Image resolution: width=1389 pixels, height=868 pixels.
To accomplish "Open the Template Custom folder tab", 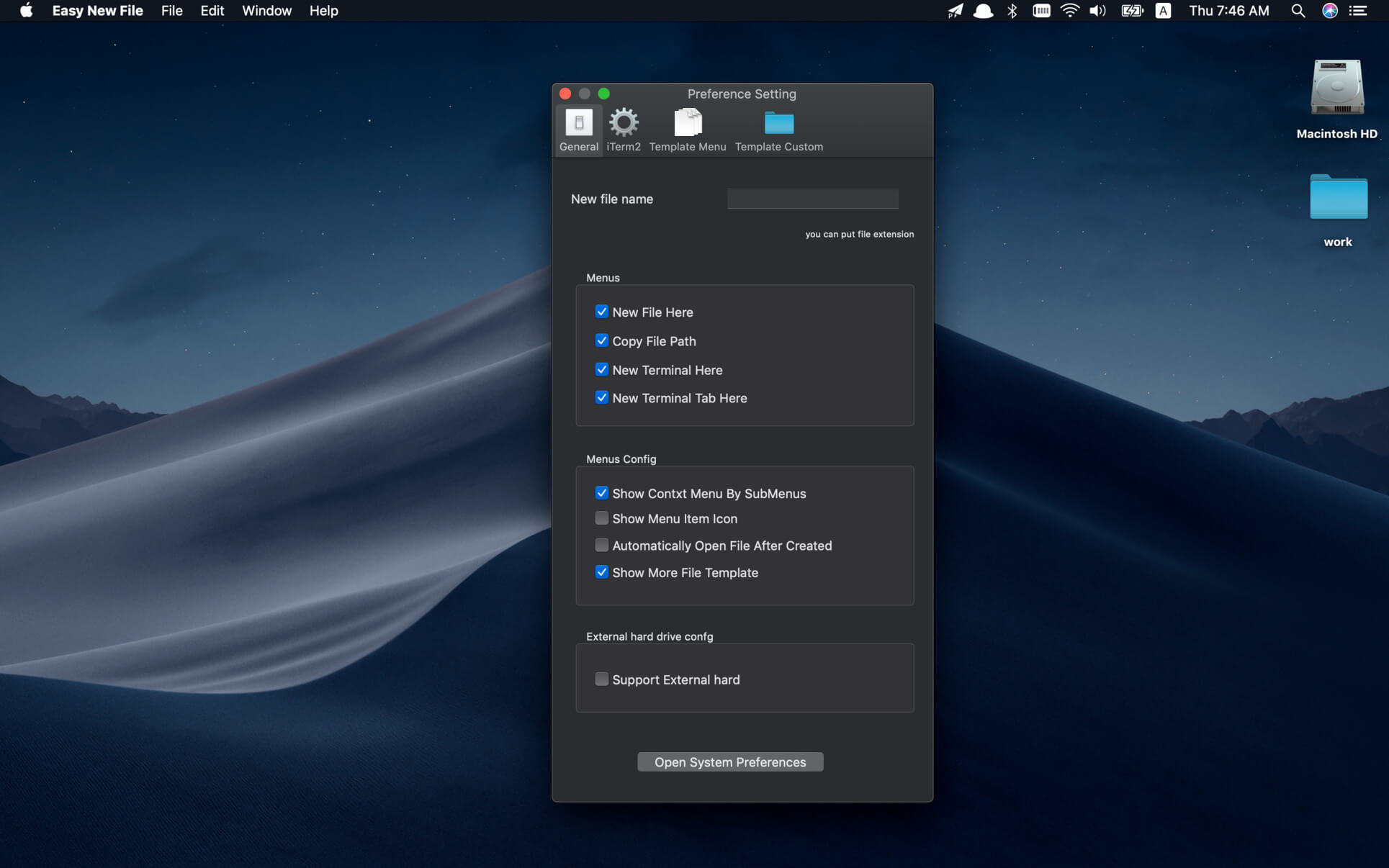I will [778, 123].
